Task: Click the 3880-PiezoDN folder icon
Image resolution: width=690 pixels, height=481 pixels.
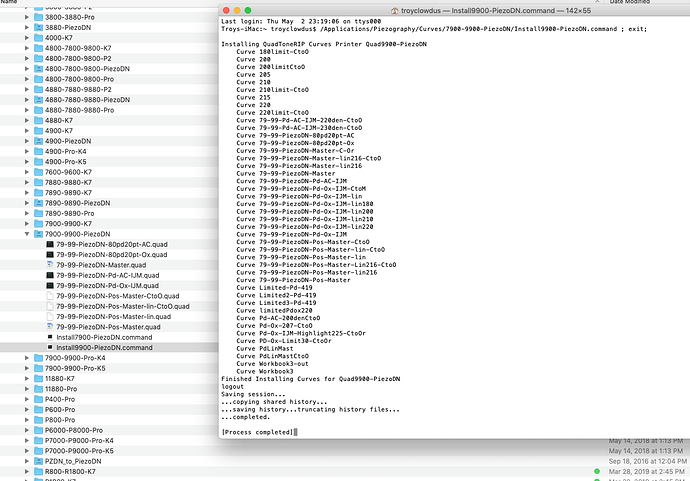Action: tap(38, 27)
